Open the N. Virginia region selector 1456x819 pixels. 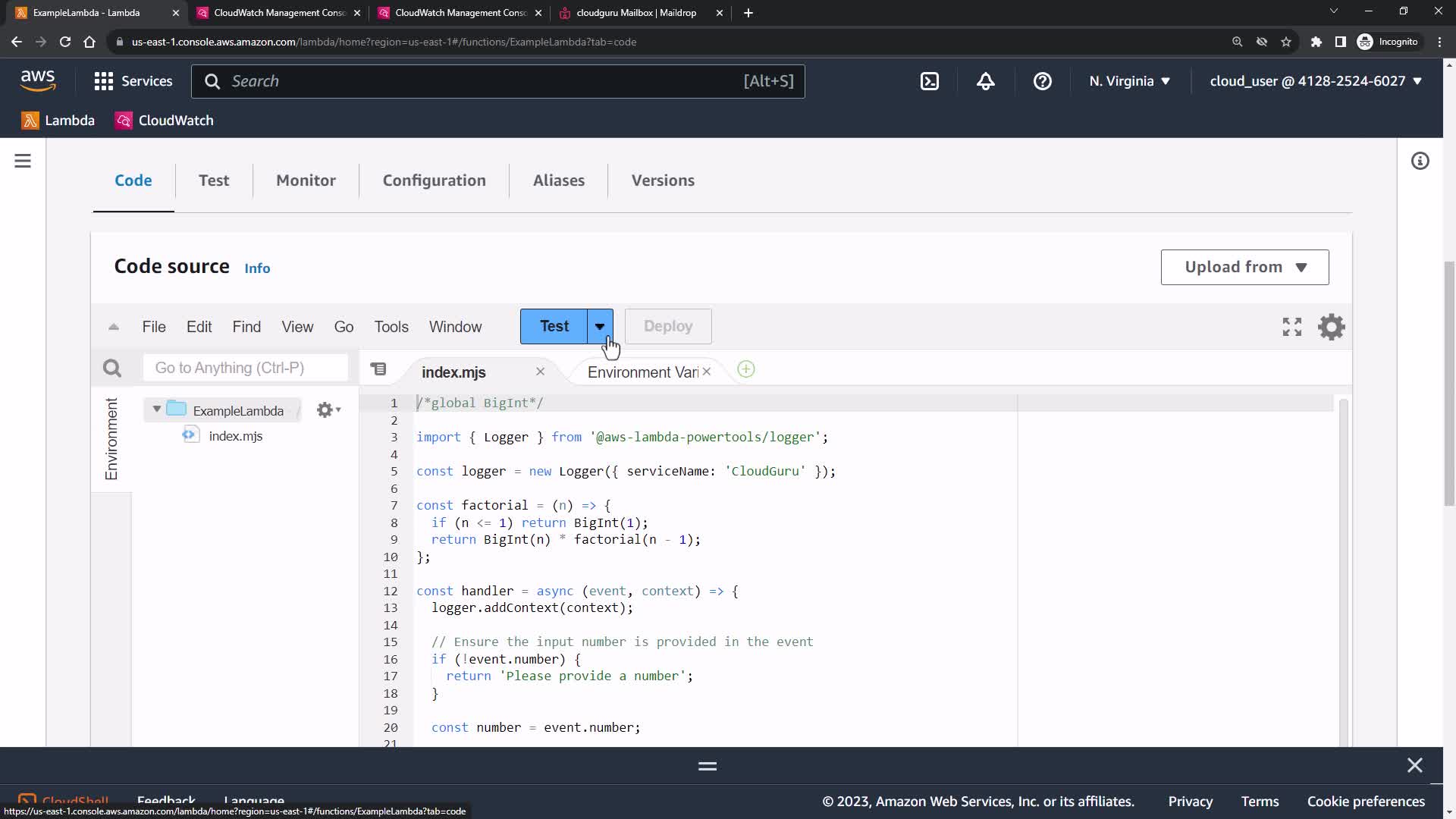[1129, 81]
